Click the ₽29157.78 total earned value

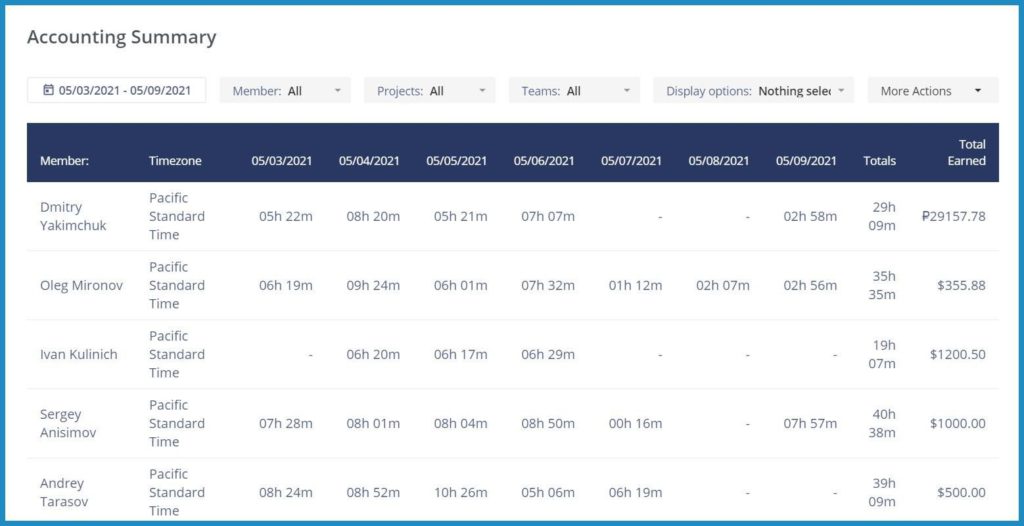953,216
